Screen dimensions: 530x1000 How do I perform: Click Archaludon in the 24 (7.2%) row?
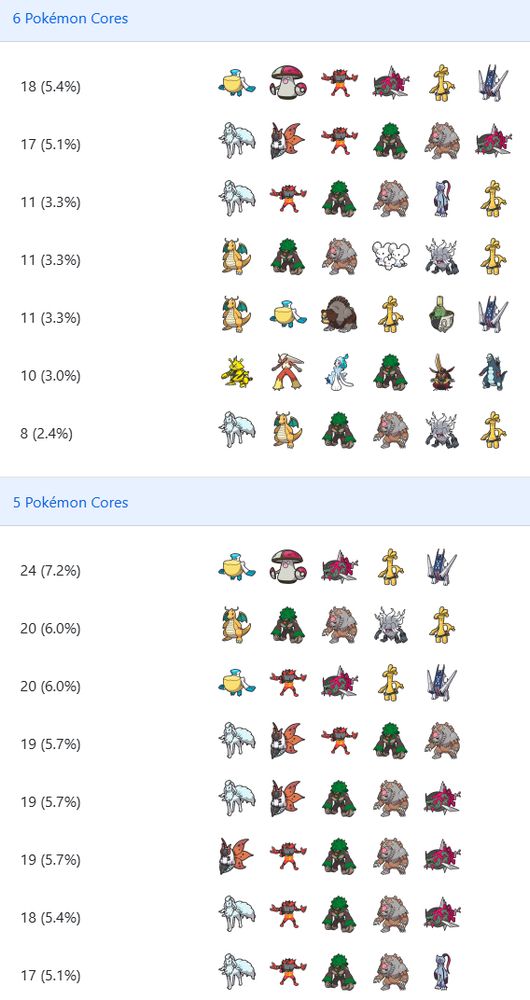(441, 566)
